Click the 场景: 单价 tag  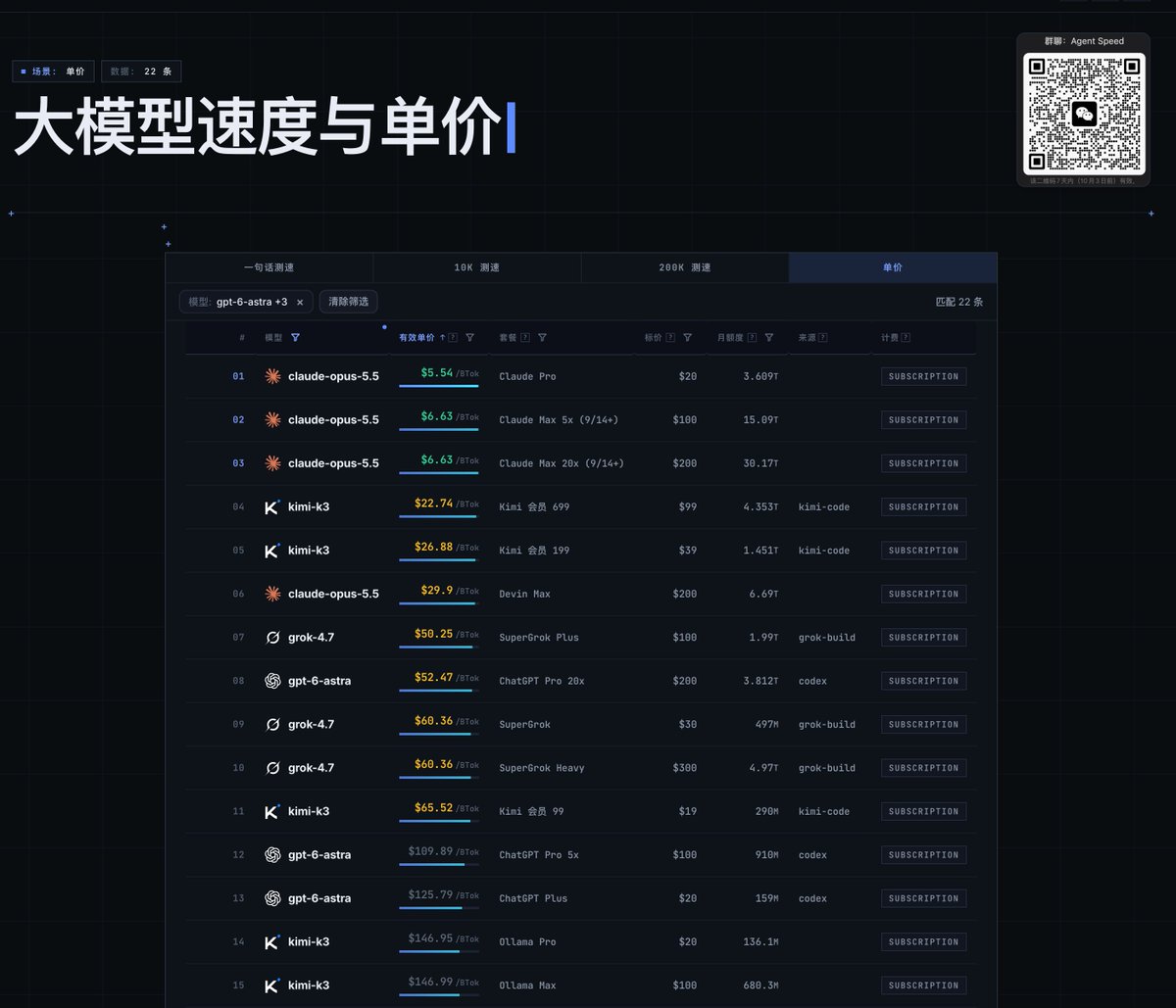click(x=53, y=72)
